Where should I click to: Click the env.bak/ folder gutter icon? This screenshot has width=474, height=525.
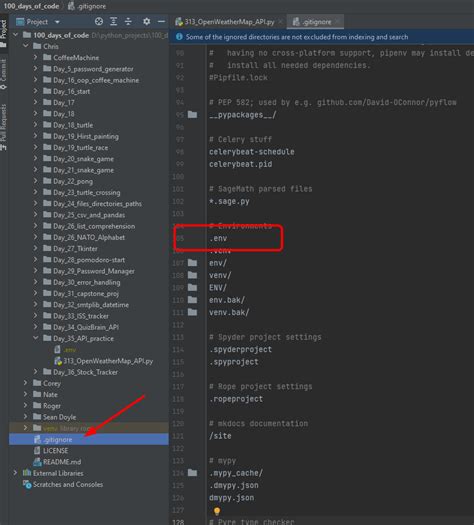[192, 300]
